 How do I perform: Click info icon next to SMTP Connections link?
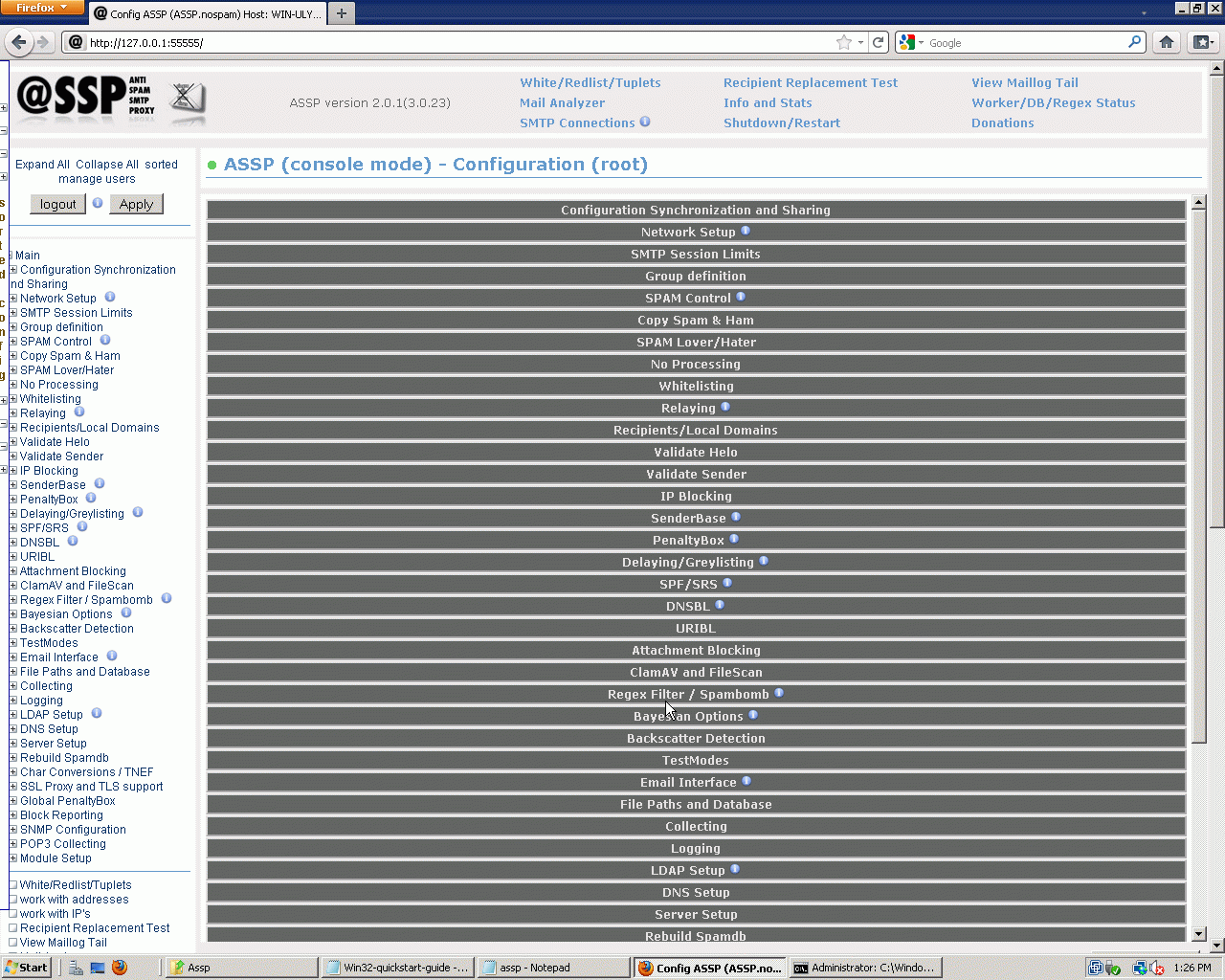pyautogui.click(x=645, y=122)
